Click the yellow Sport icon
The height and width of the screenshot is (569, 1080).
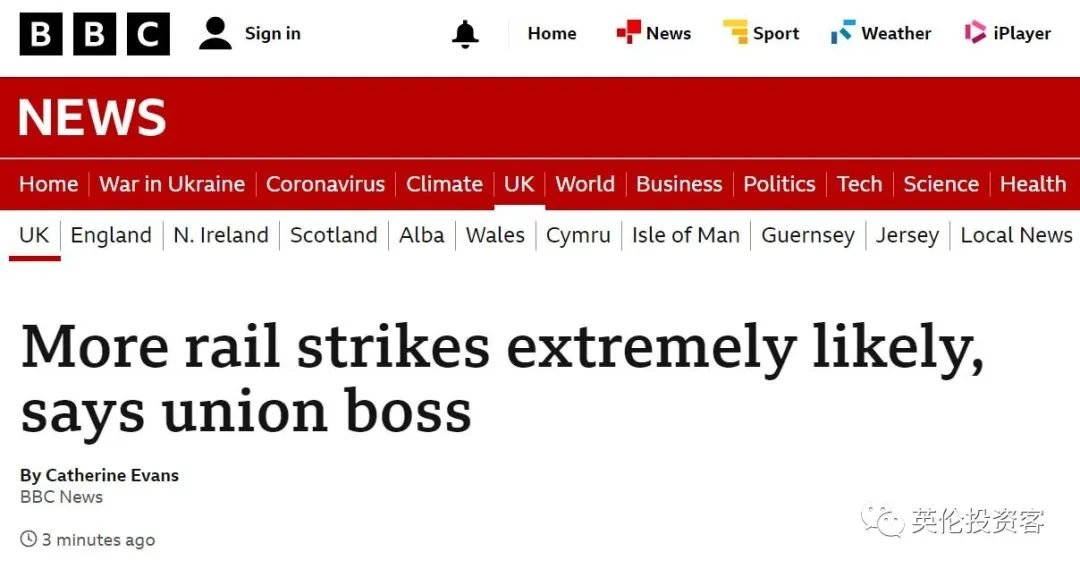click(x=735, y=32)
